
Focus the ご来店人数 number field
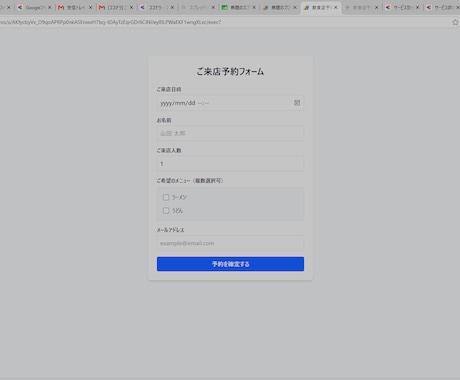click(x=230, y=164)
